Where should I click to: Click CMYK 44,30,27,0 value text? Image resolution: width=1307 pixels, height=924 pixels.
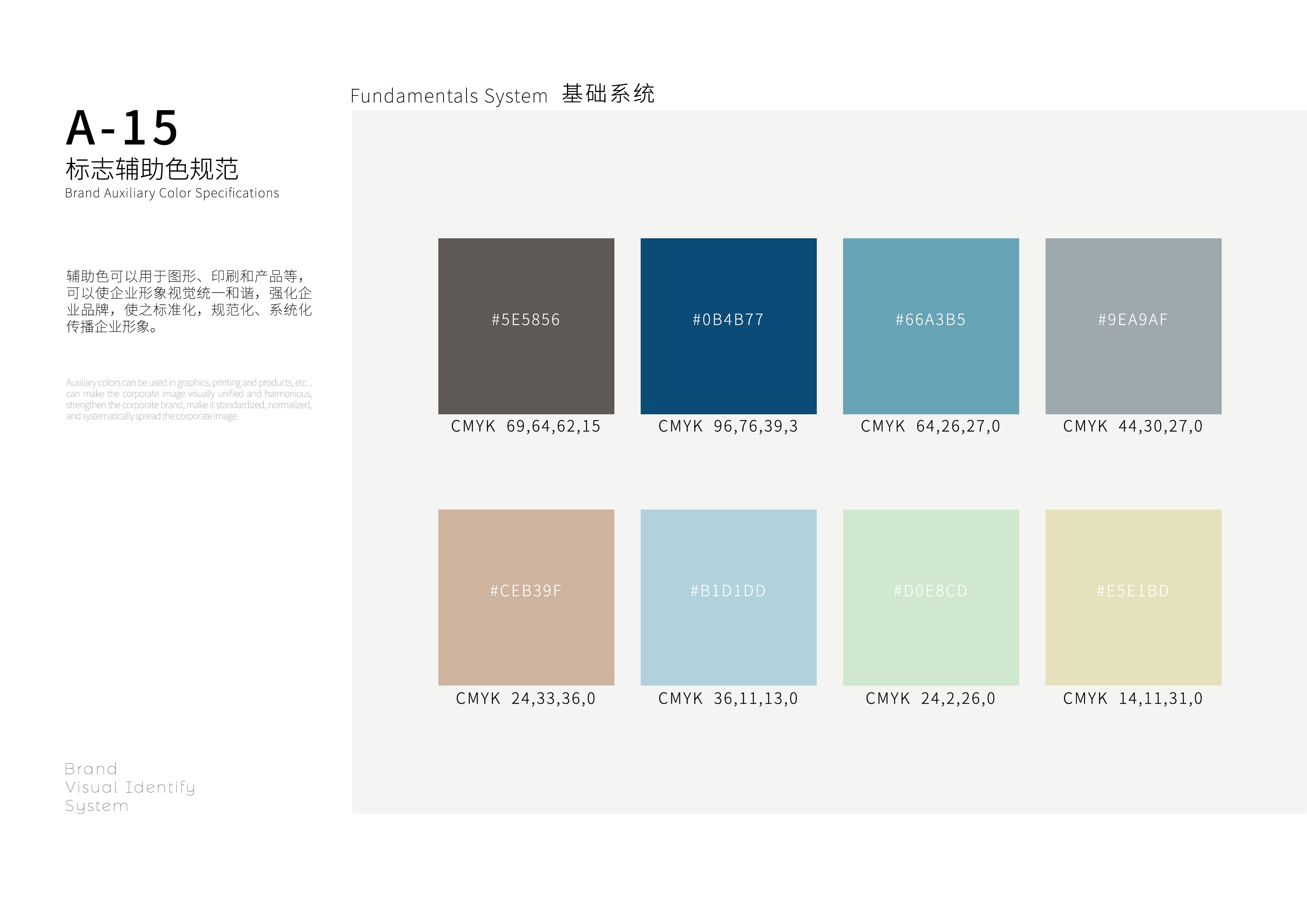tap(1133, 426)
